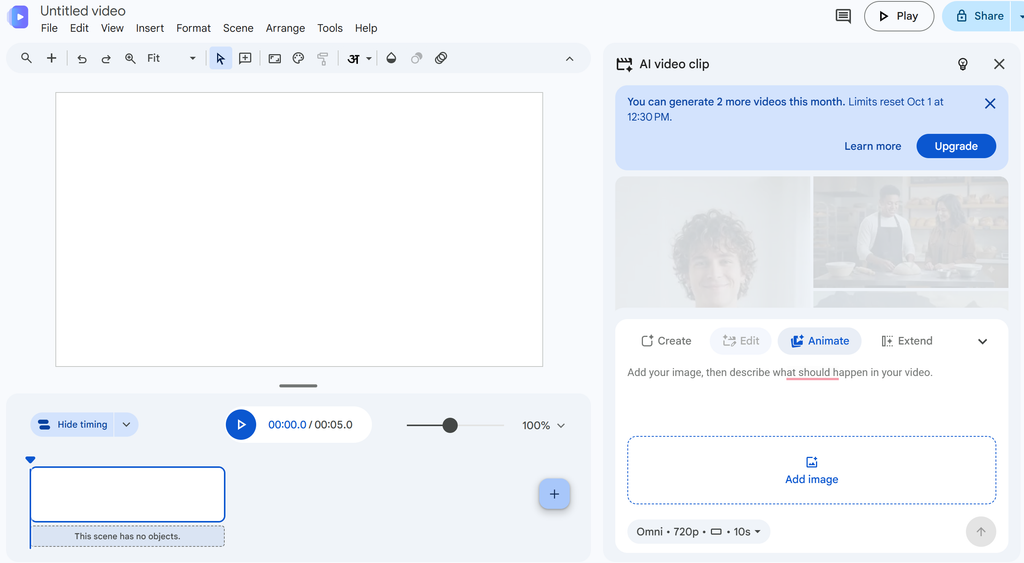This screenshot has width=1024, height=563.
Task: Switch AI clip mode to Create
Action: coord(666,341)
